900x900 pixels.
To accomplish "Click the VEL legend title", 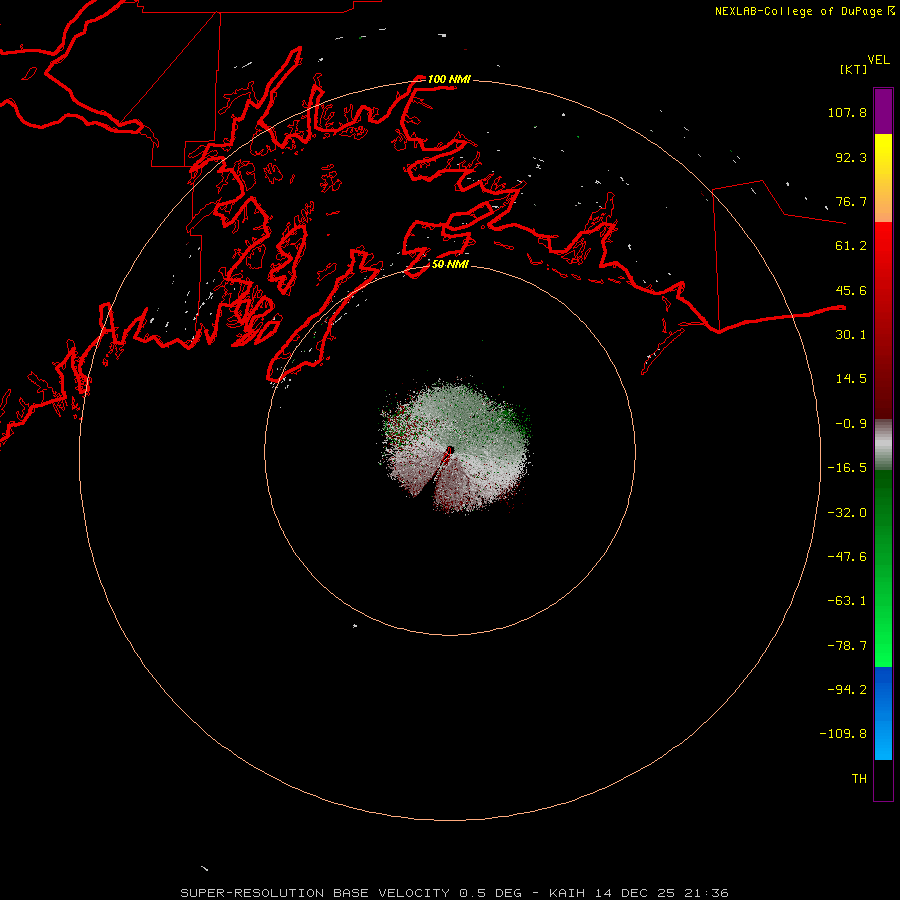I will (x=878, y=60).
